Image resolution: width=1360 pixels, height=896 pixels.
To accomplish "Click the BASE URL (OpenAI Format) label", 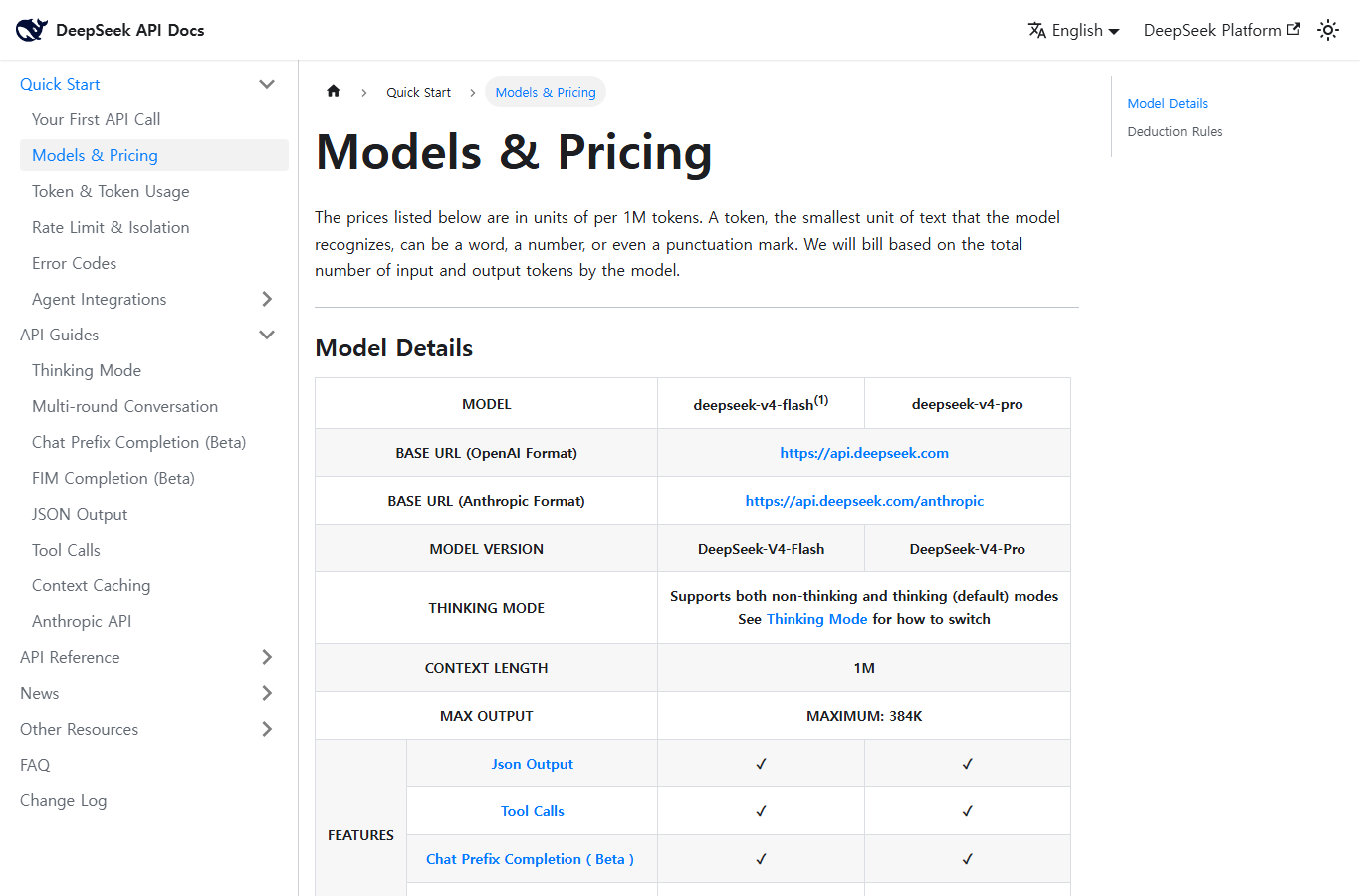I will point(486,453).
